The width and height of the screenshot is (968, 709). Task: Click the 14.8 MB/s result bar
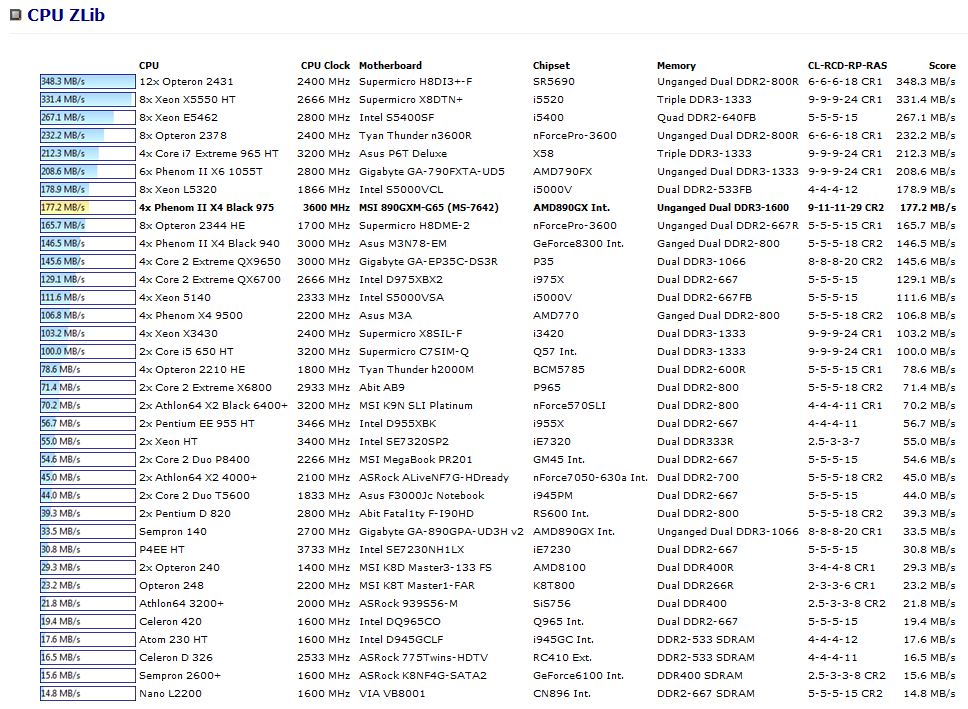[x=87, y=693]
